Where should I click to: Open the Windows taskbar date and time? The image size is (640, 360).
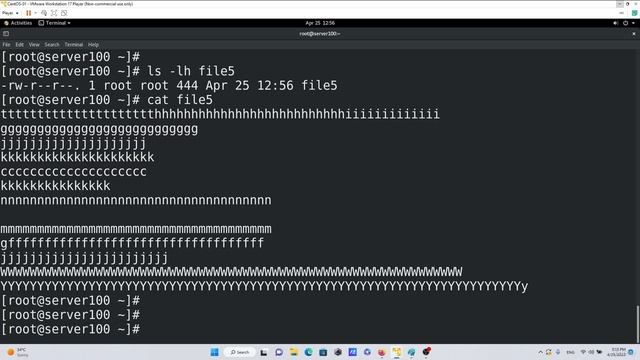click(x=617, y=352)
